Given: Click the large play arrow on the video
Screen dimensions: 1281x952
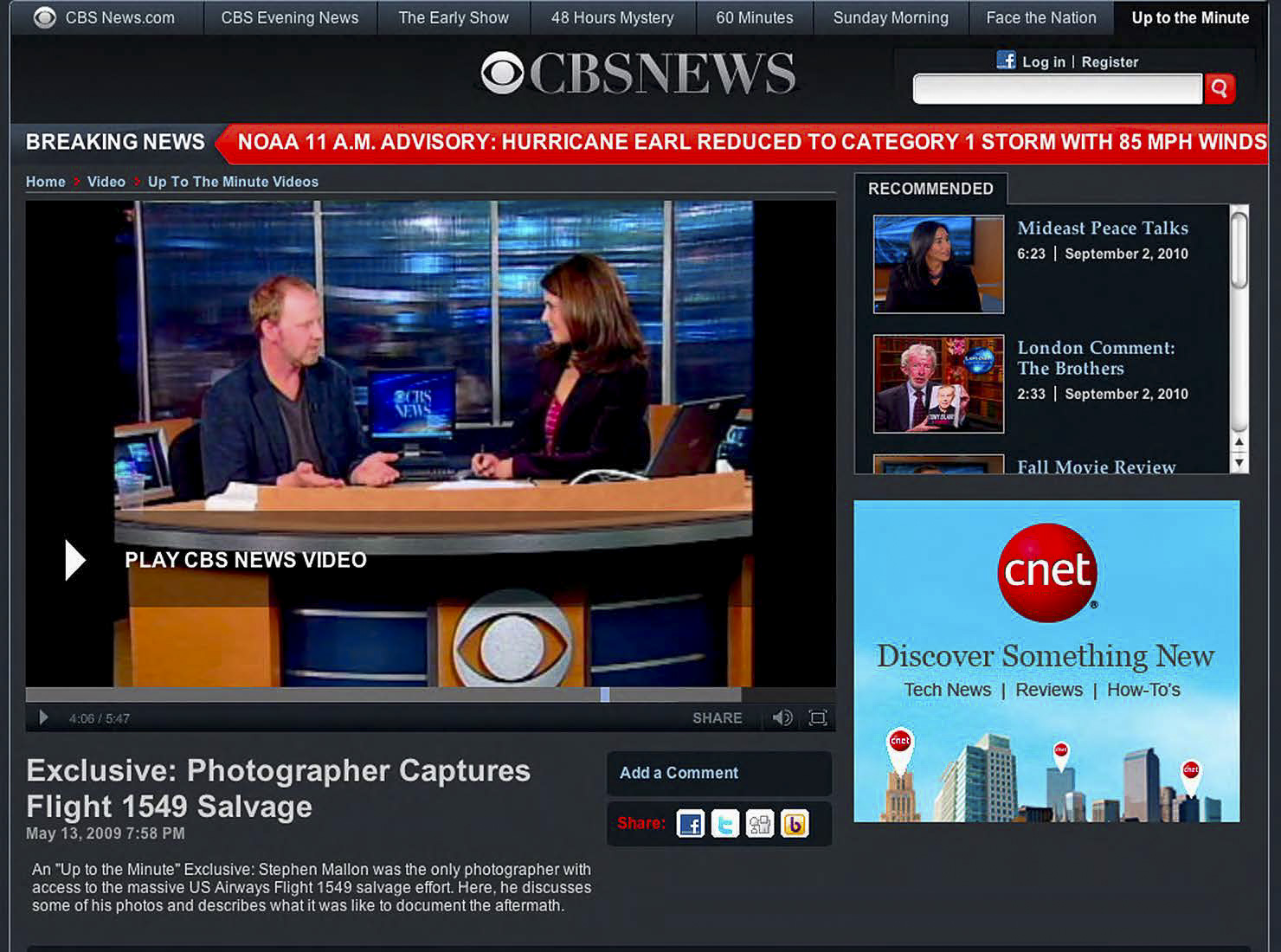Looking at the screenshot, I should [75, 560].
